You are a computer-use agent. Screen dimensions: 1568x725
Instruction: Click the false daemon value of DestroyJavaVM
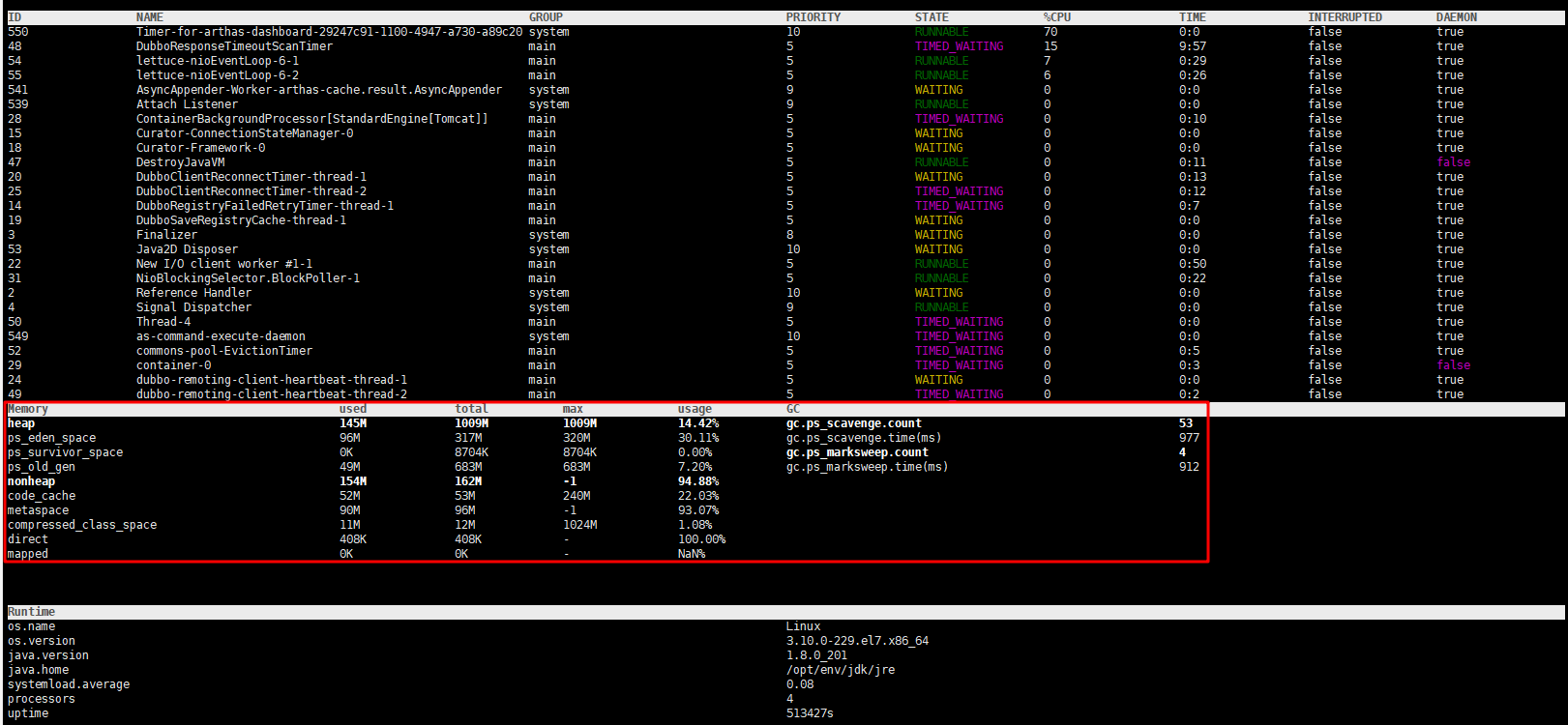click(1454, 162)
